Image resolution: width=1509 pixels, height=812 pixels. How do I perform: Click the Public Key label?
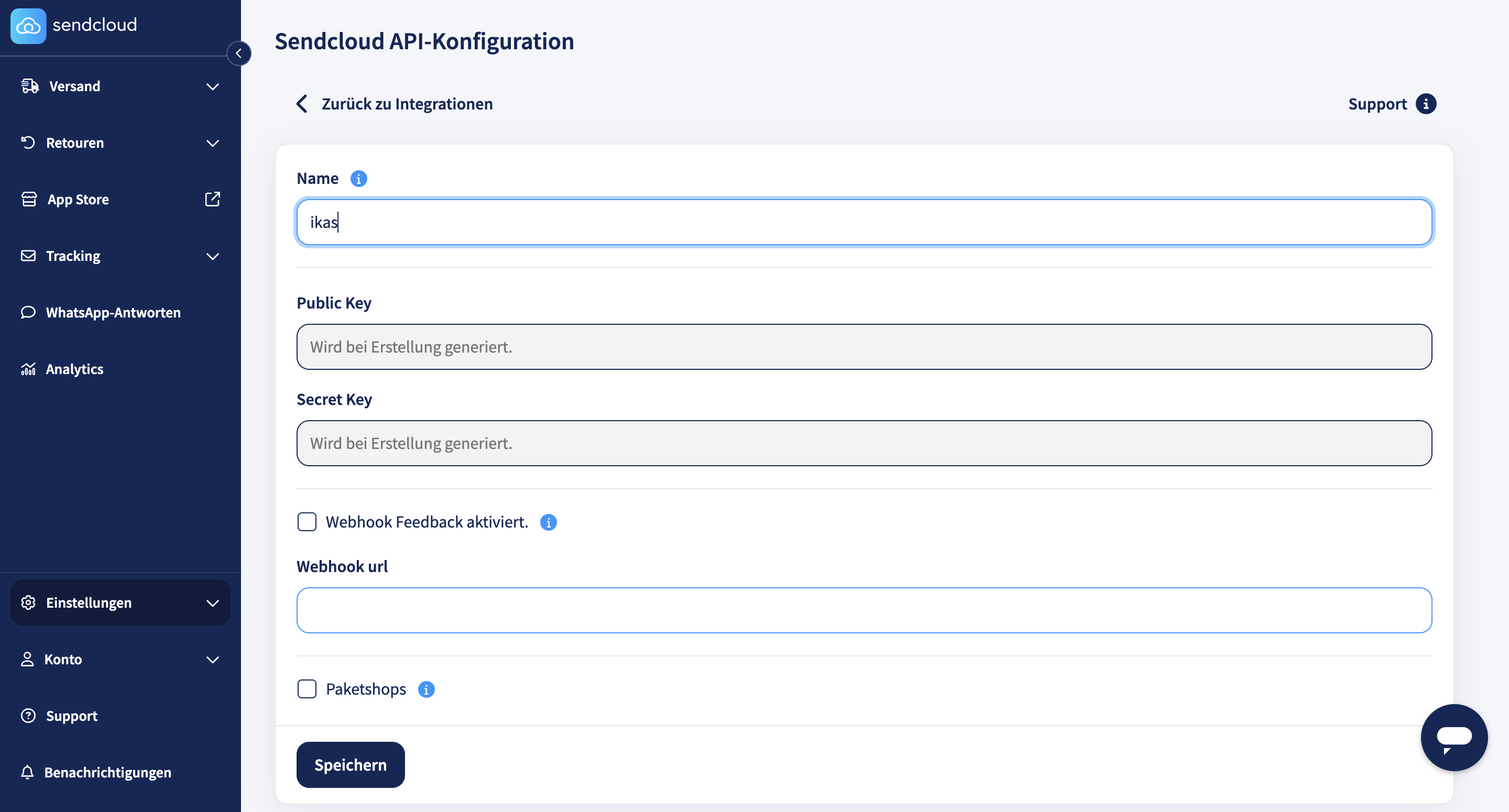(334, 303)
